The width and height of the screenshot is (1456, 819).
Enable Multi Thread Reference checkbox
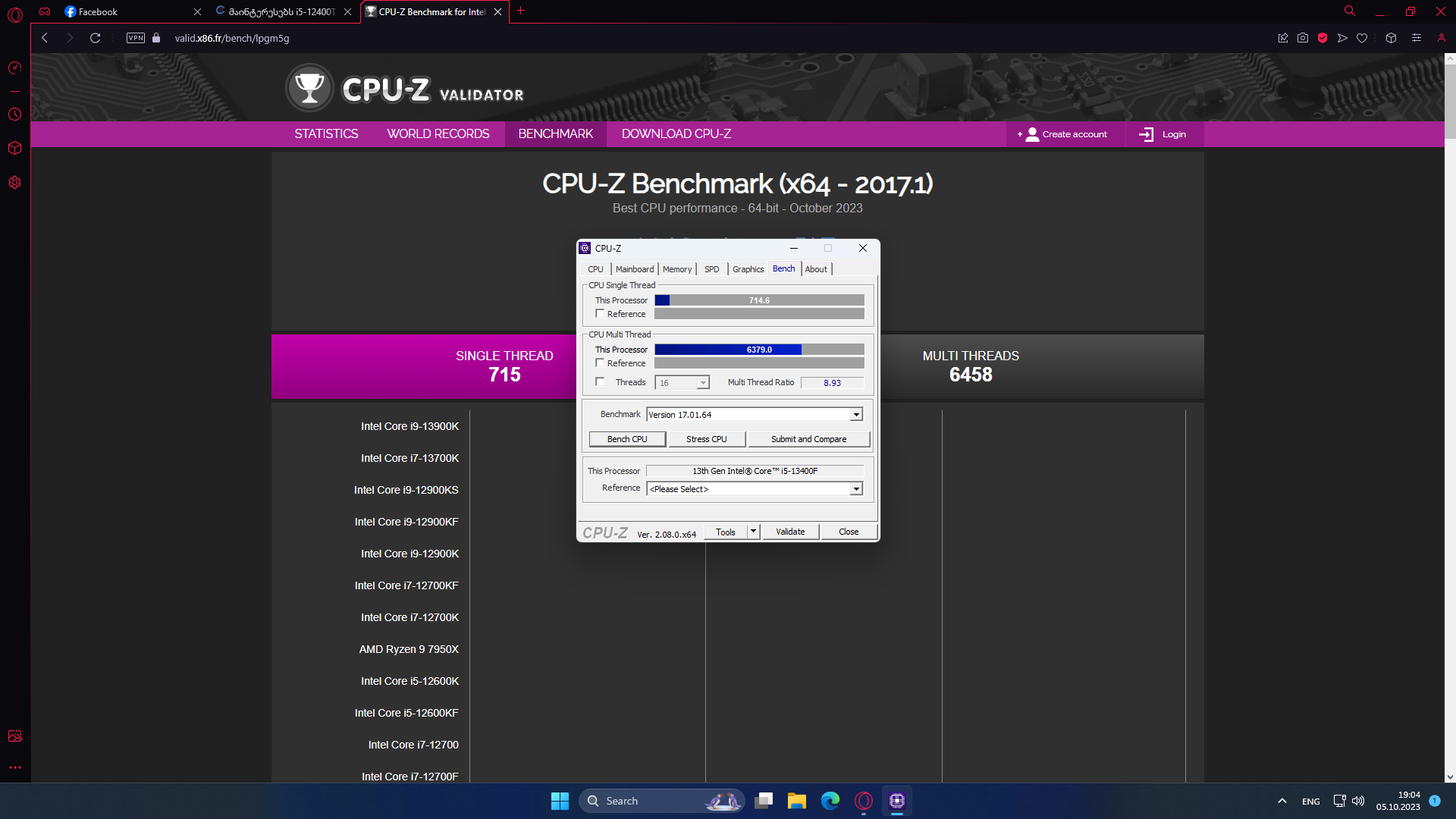(x=600, y=363)
